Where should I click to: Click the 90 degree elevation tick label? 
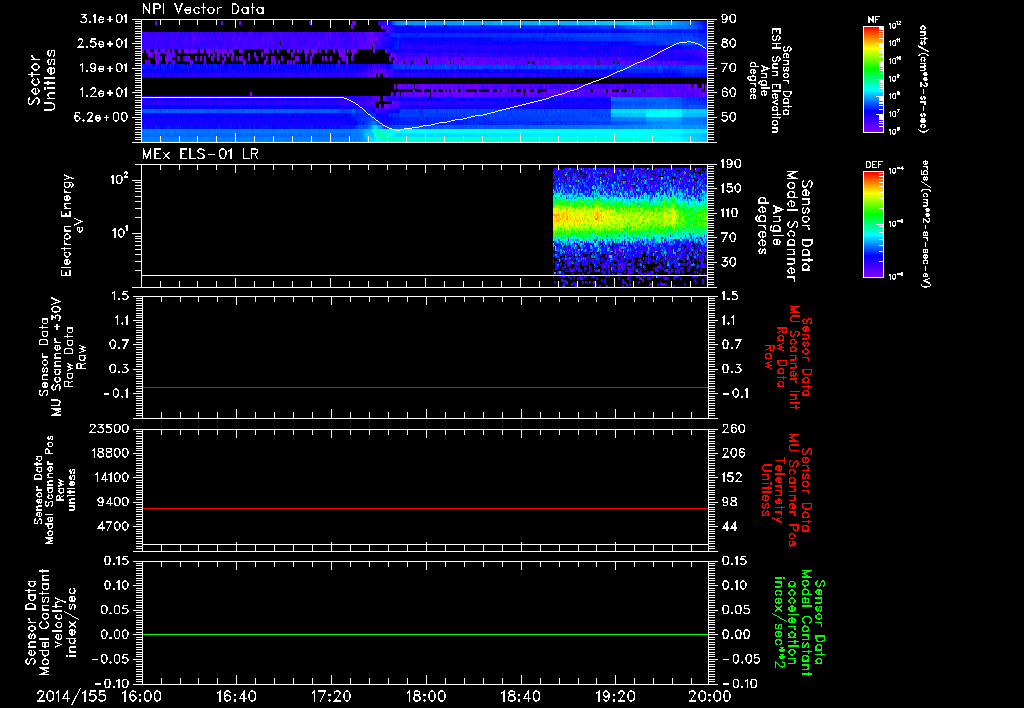click(728, 19)
